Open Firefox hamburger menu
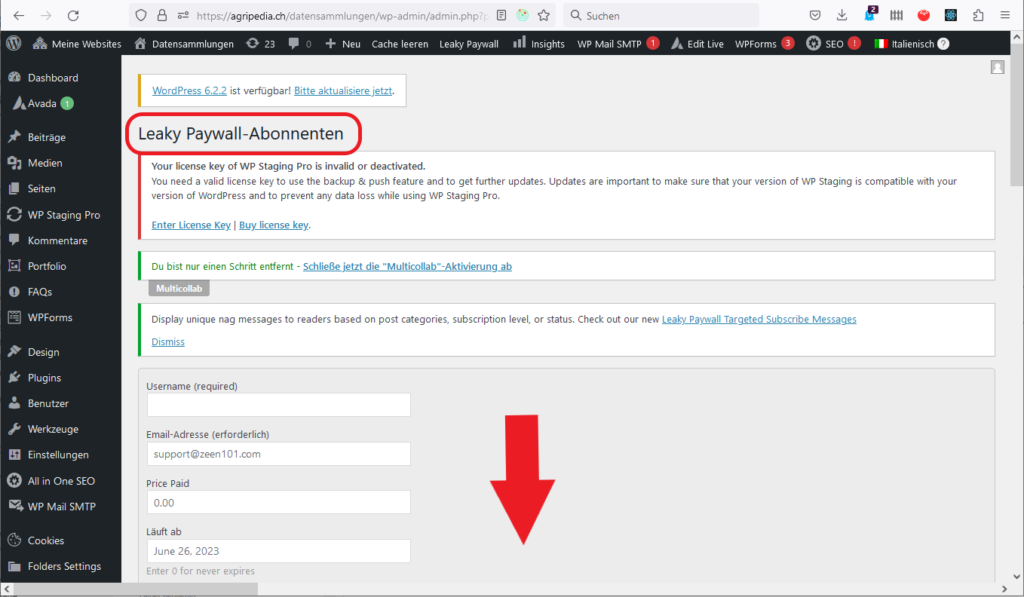 tap(1005, 16)
